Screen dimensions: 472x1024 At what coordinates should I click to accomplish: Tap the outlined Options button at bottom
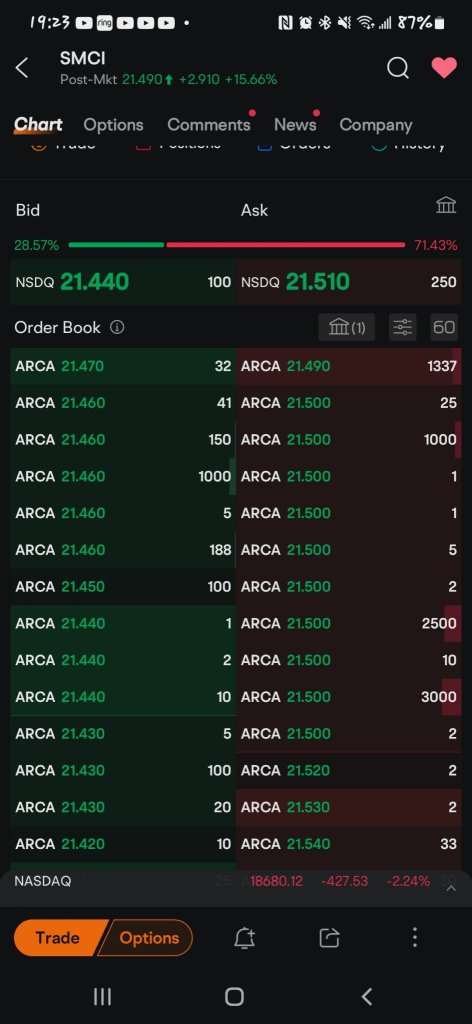point(148,938)
